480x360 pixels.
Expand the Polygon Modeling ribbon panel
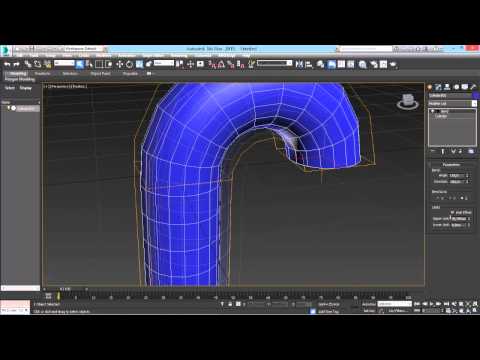tap(20, 80)
